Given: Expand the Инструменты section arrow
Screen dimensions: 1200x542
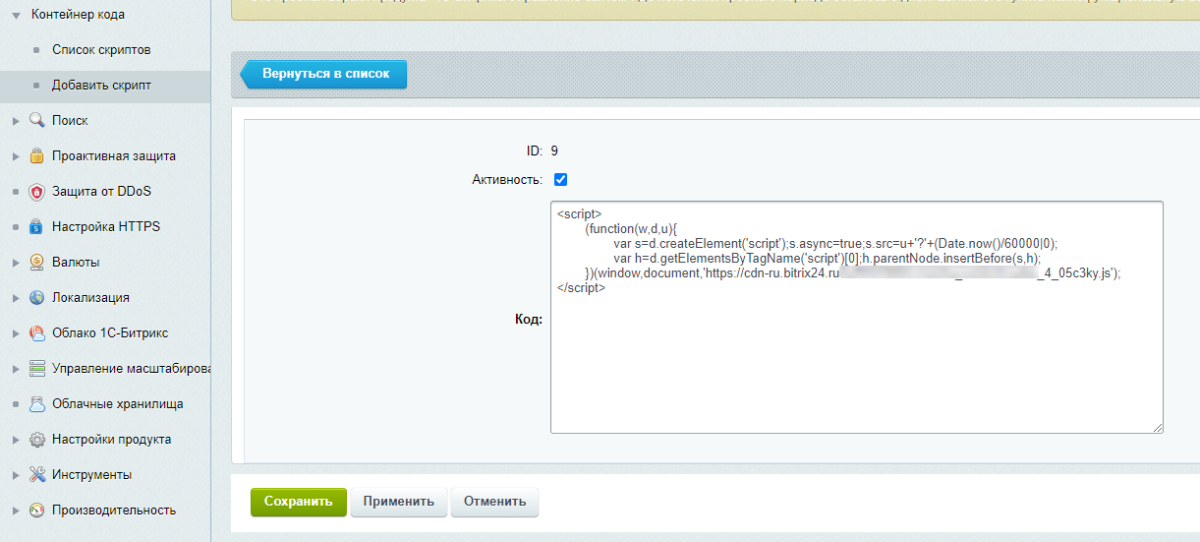Looking at the screenshot, I should pyautogui.click(x=16, y=475).
